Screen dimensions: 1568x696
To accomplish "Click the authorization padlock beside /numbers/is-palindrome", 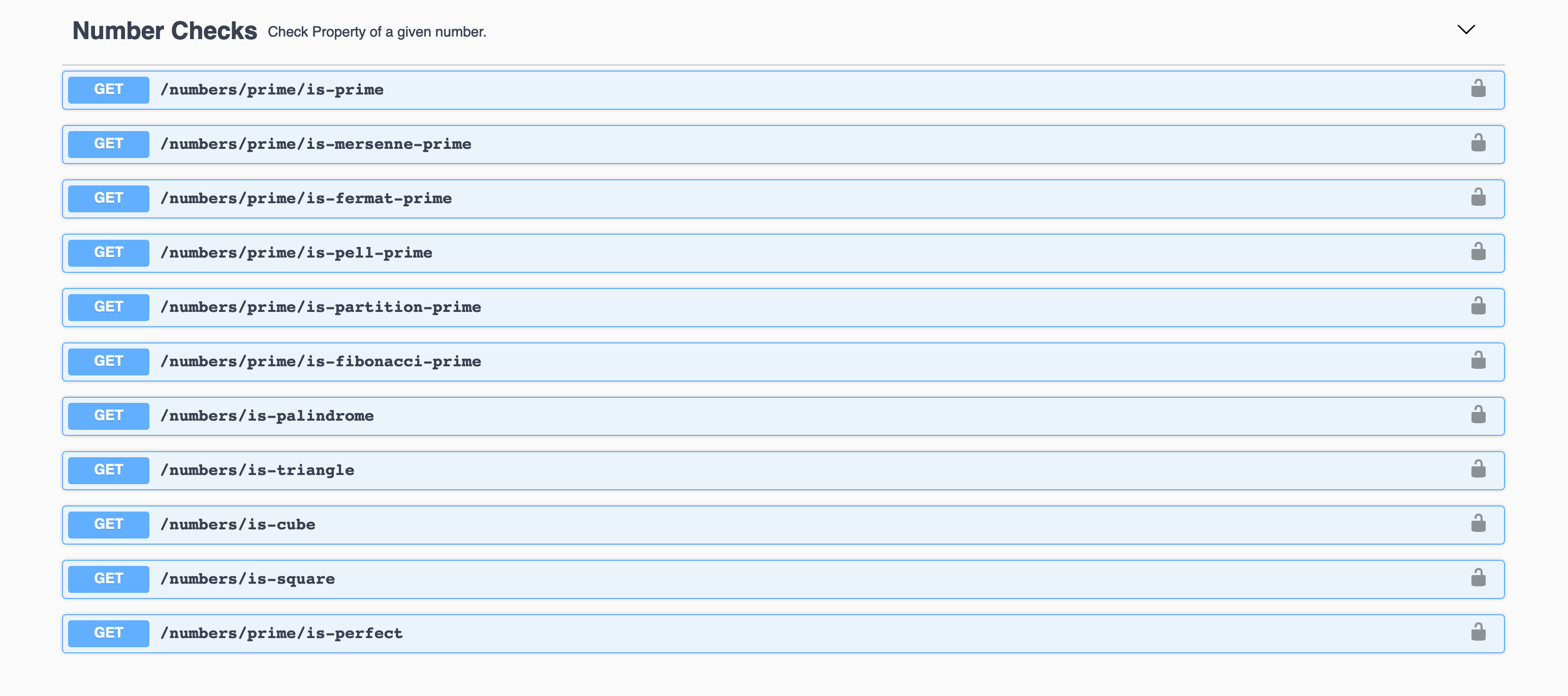I will click(x=1479, y=416).
